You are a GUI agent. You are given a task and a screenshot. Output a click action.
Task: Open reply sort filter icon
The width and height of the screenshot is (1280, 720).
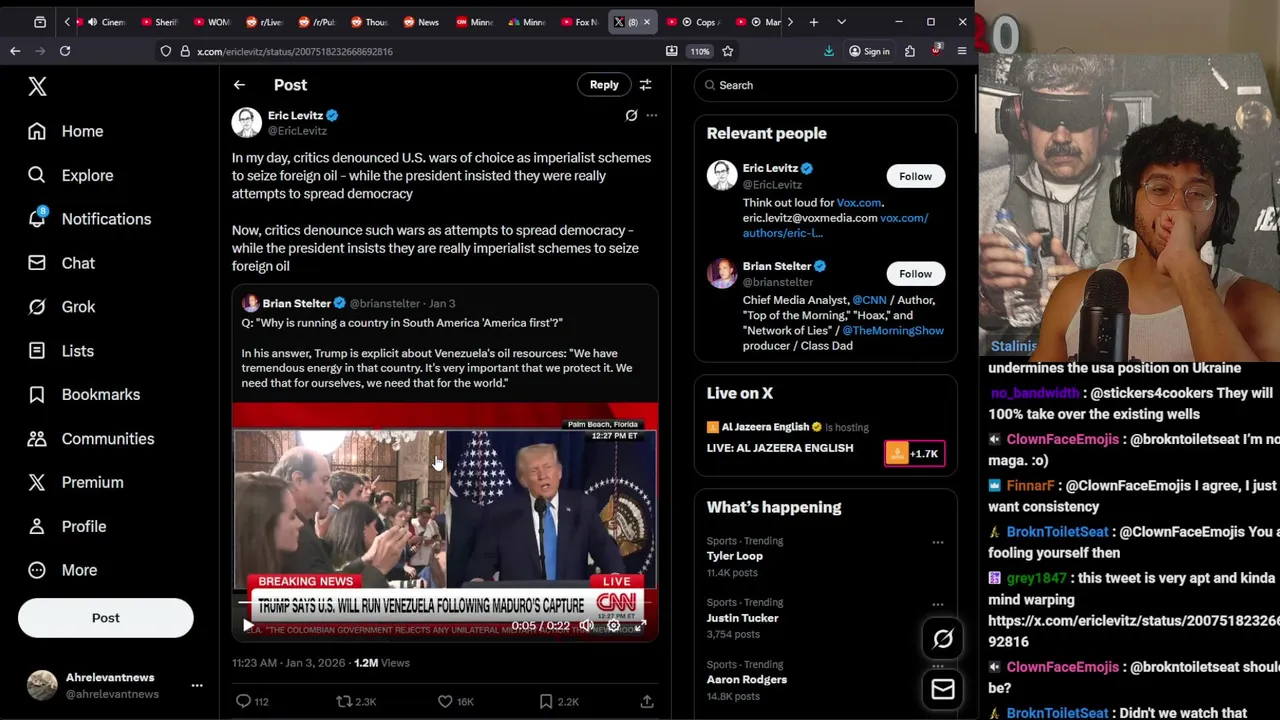pyautogui.click(x=645, y=85)
